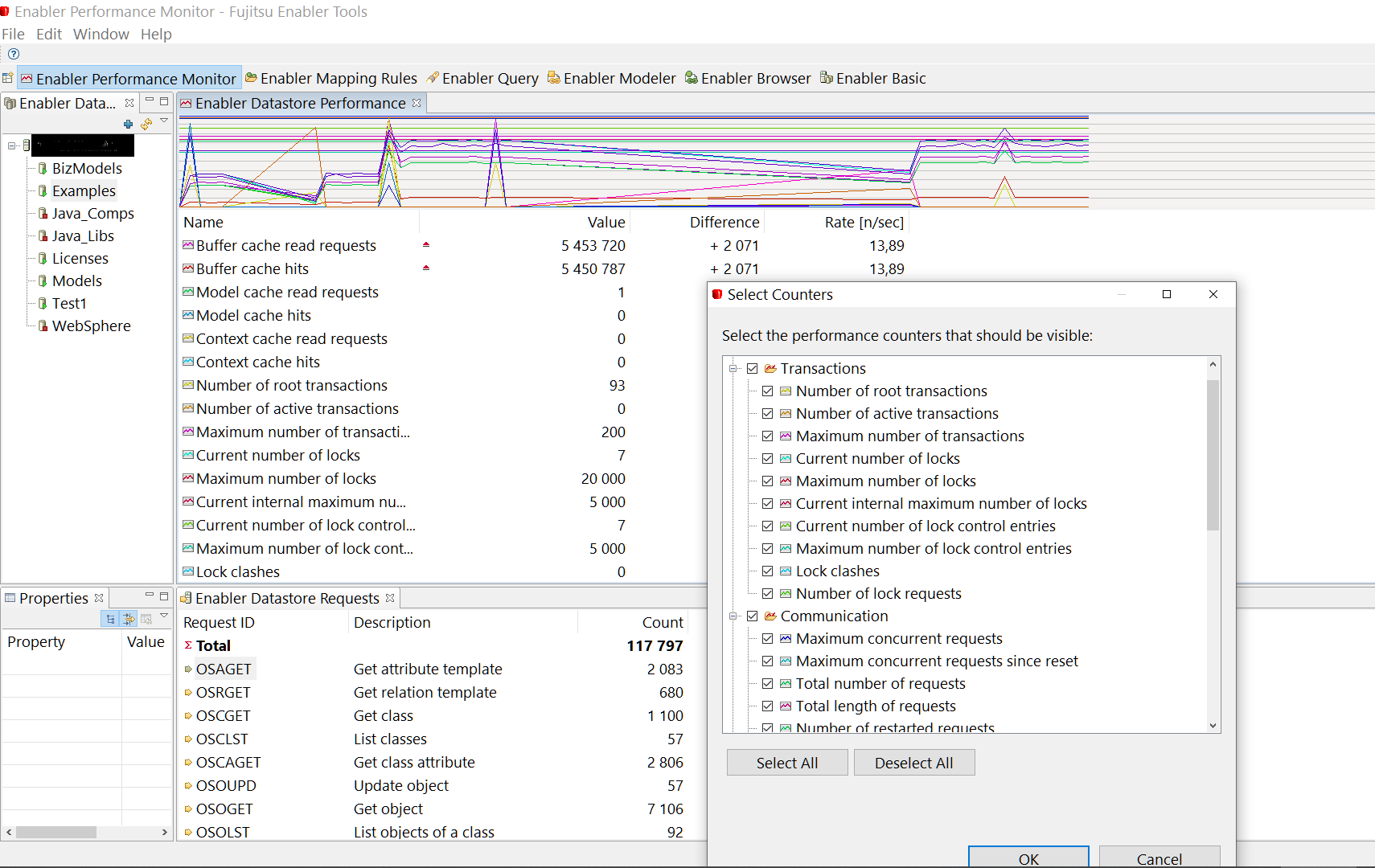The width and height of the screenshot is (1375, 868).
Task: Click the Lock clashes counter row icon
Action: (188, 571)
